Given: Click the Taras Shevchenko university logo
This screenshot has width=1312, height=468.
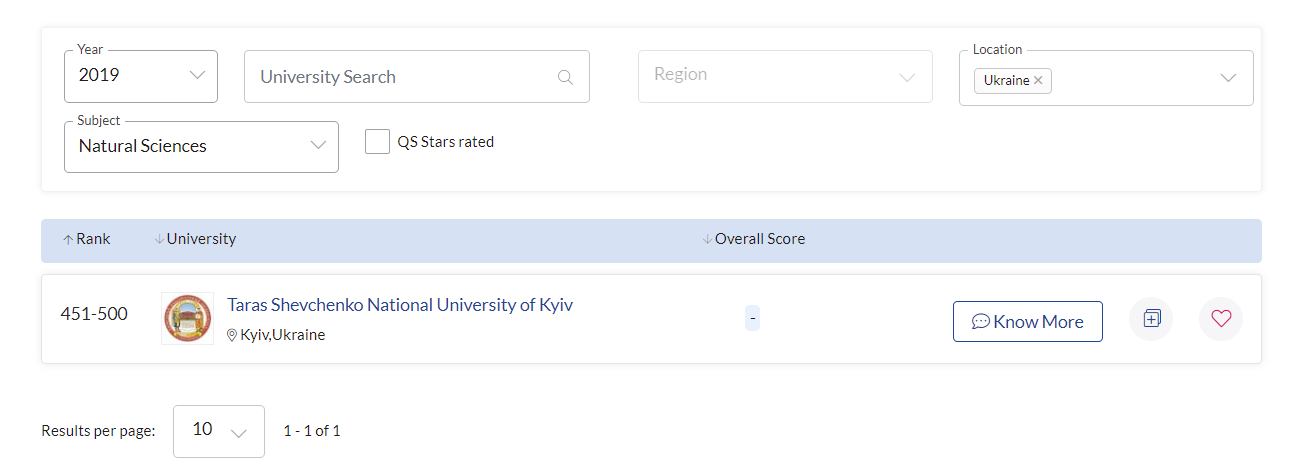Looking at the screenshot, I should [x=187, y=319].
